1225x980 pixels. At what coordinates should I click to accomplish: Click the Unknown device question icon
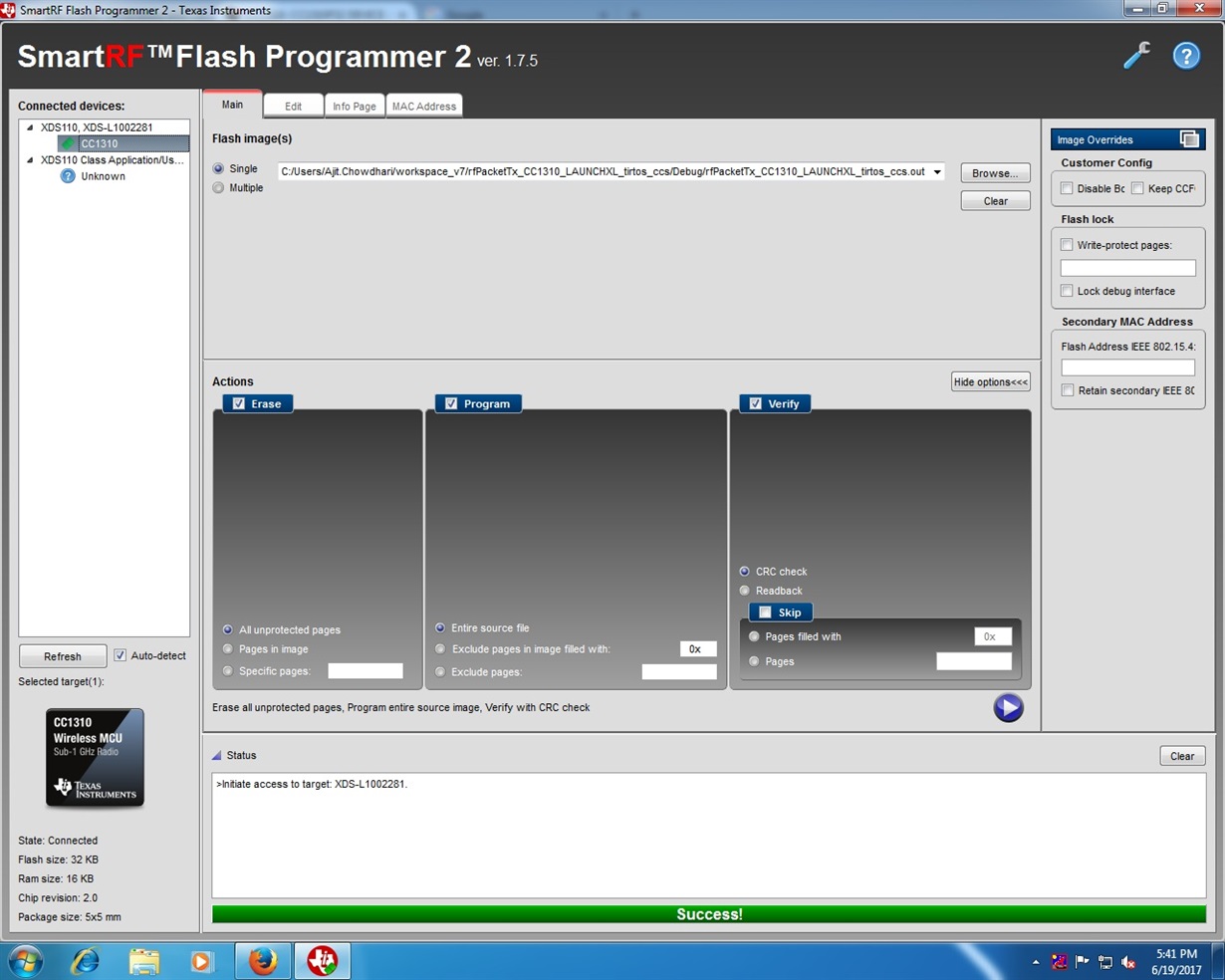(68, 176)
